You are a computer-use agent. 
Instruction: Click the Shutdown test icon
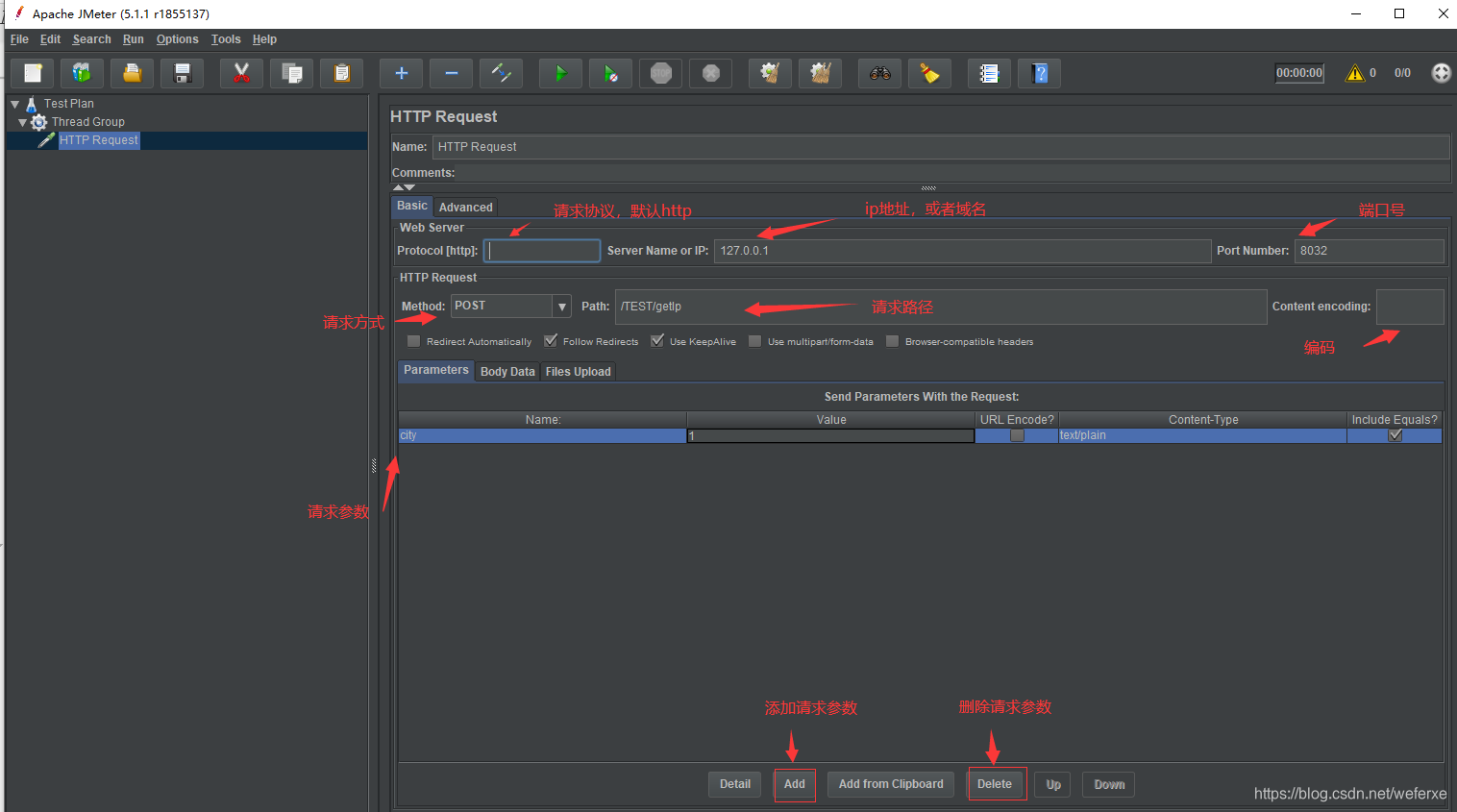click(710, 73)
